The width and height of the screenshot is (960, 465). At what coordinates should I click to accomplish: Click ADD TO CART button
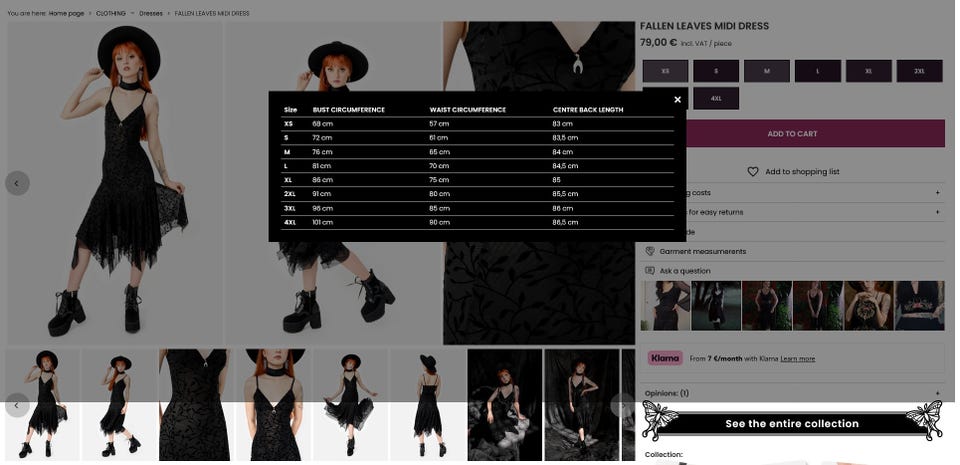point(792,133)
